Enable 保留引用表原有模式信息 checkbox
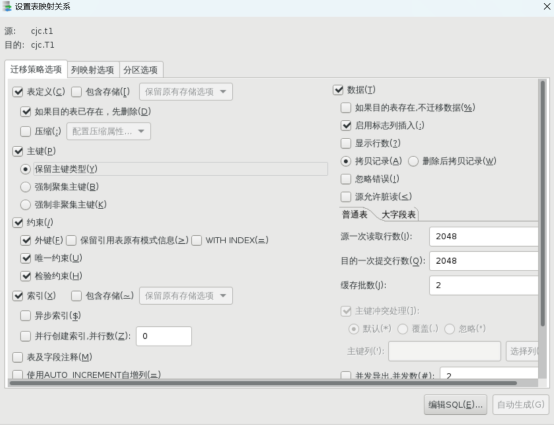 point(71,241)
